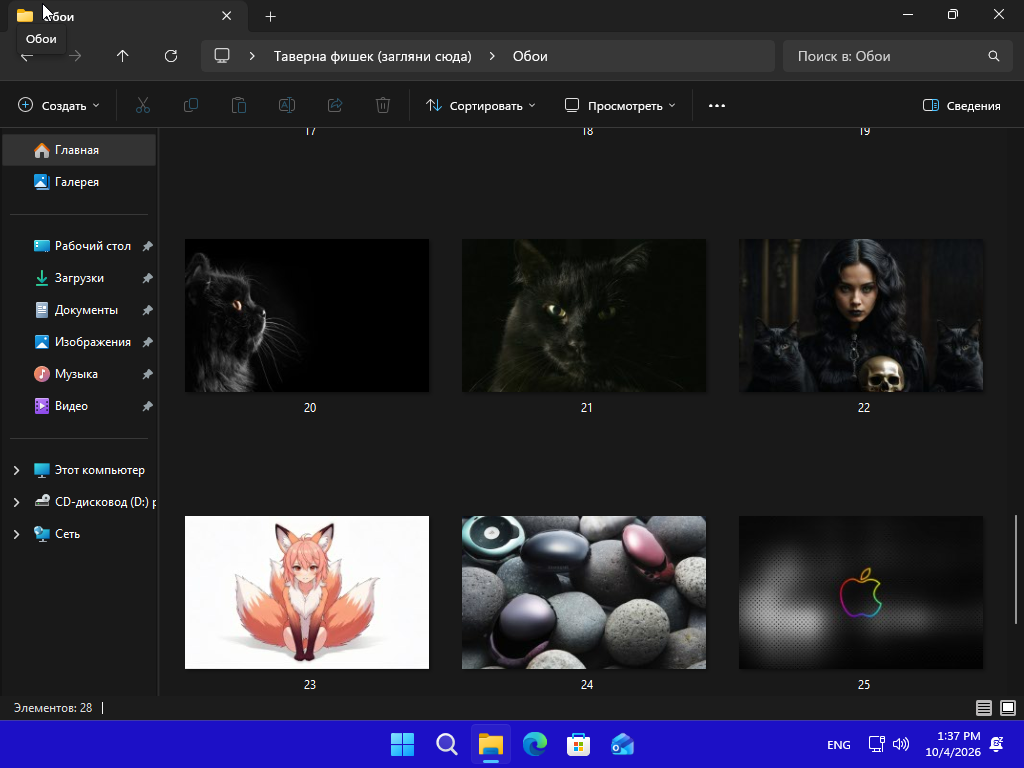Add a new tab with plus button
1024x768 pixels.
[270, 16]
